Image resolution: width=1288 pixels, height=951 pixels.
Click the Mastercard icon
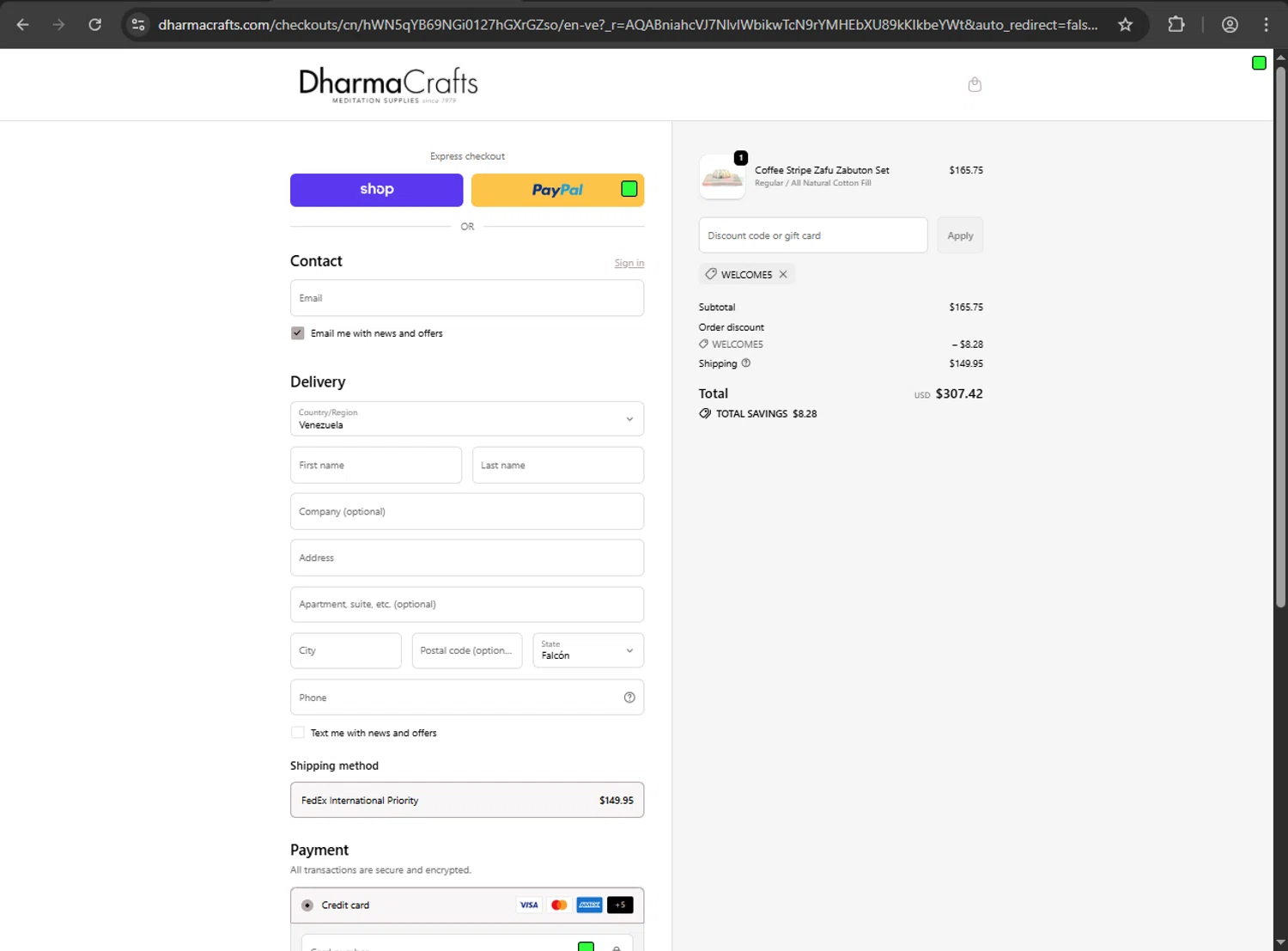(559, 905)
